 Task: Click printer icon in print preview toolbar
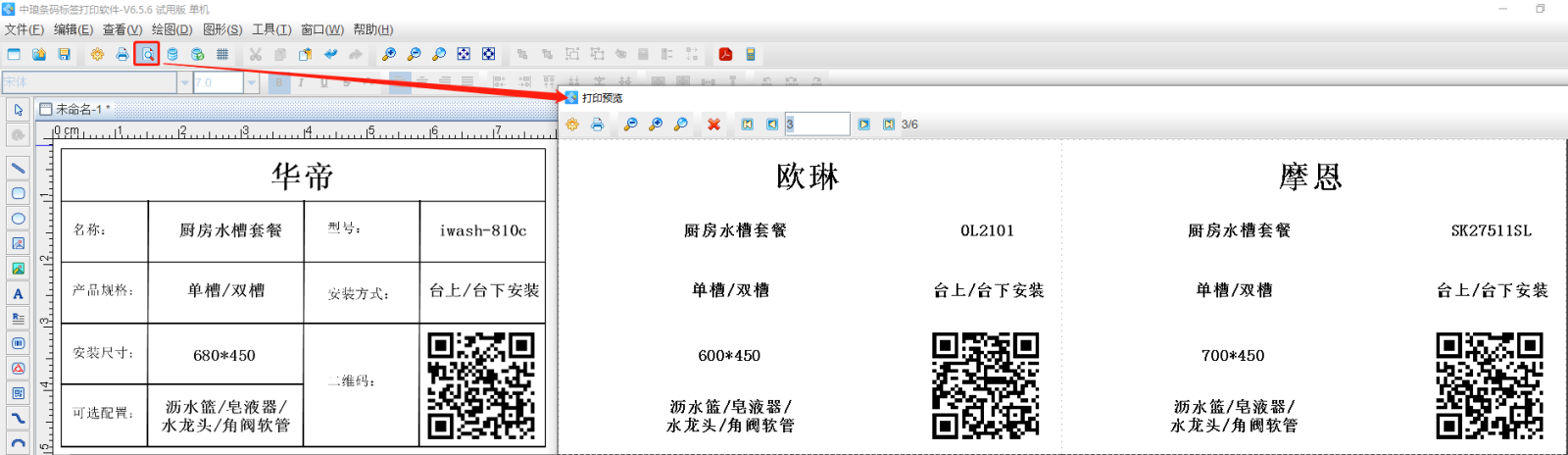[x=597, y=125]
